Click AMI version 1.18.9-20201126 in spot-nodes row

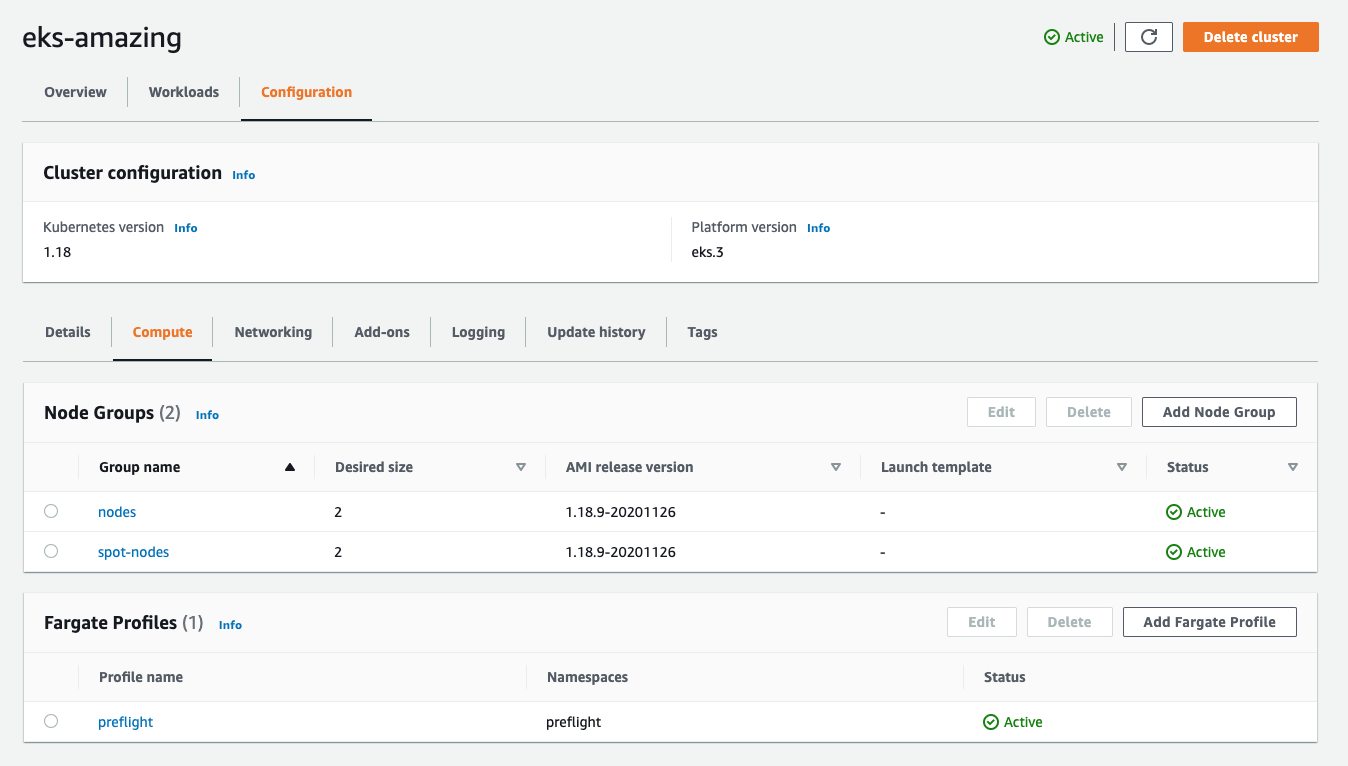coord(621,552)
